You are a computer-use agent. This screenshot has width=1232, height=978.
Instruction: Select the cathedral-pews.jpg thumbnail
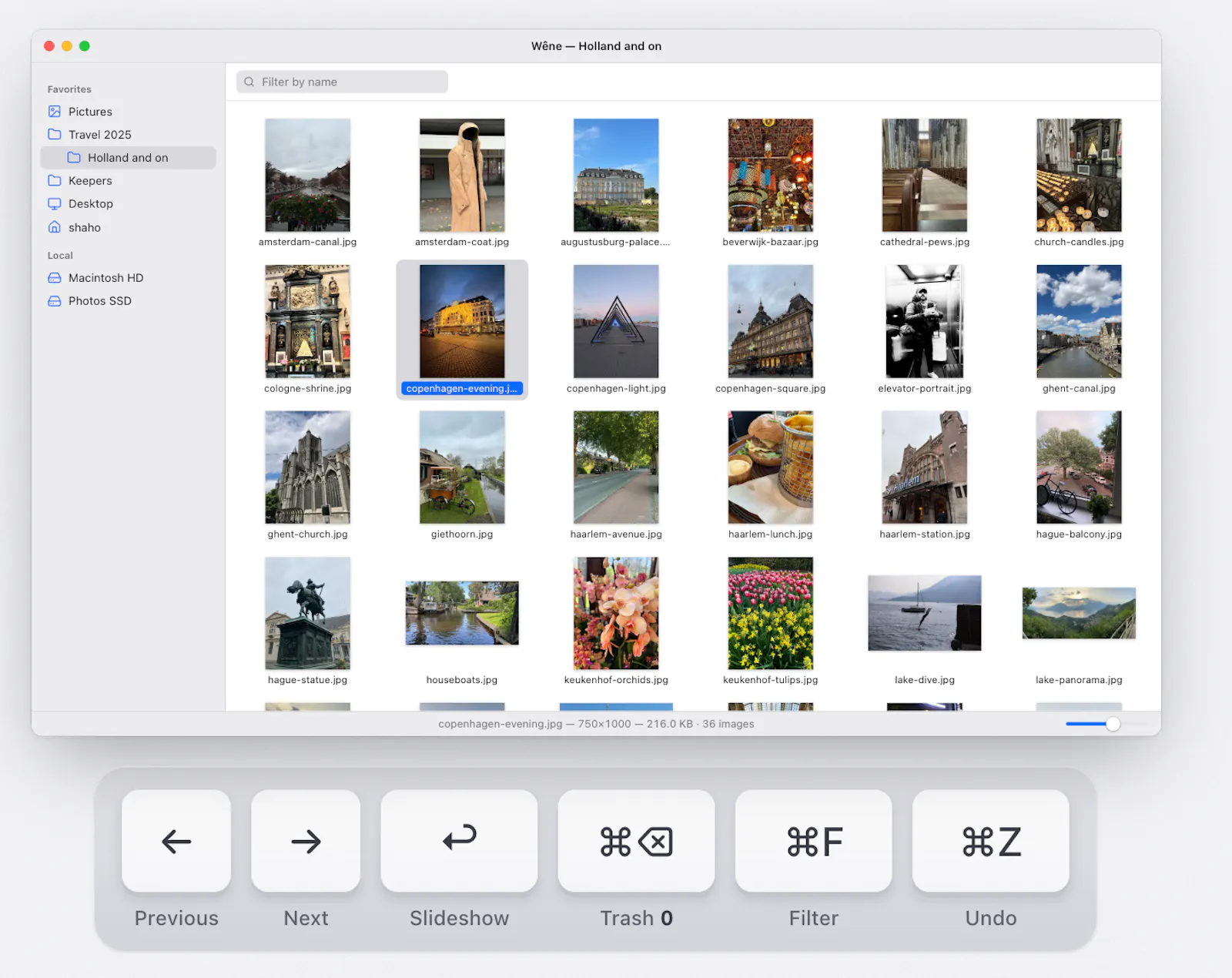pyautogui.click(x=925, y=175)
